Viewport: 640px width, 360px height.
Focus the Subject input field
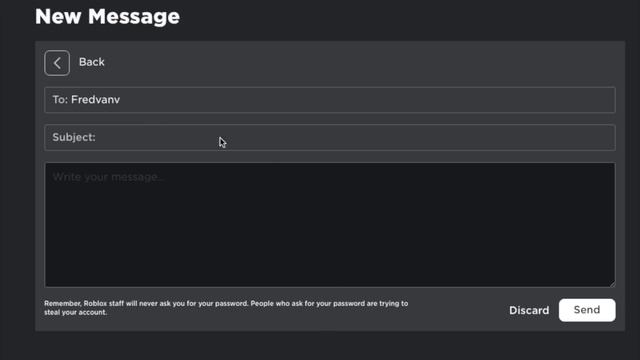coord(330,138)
